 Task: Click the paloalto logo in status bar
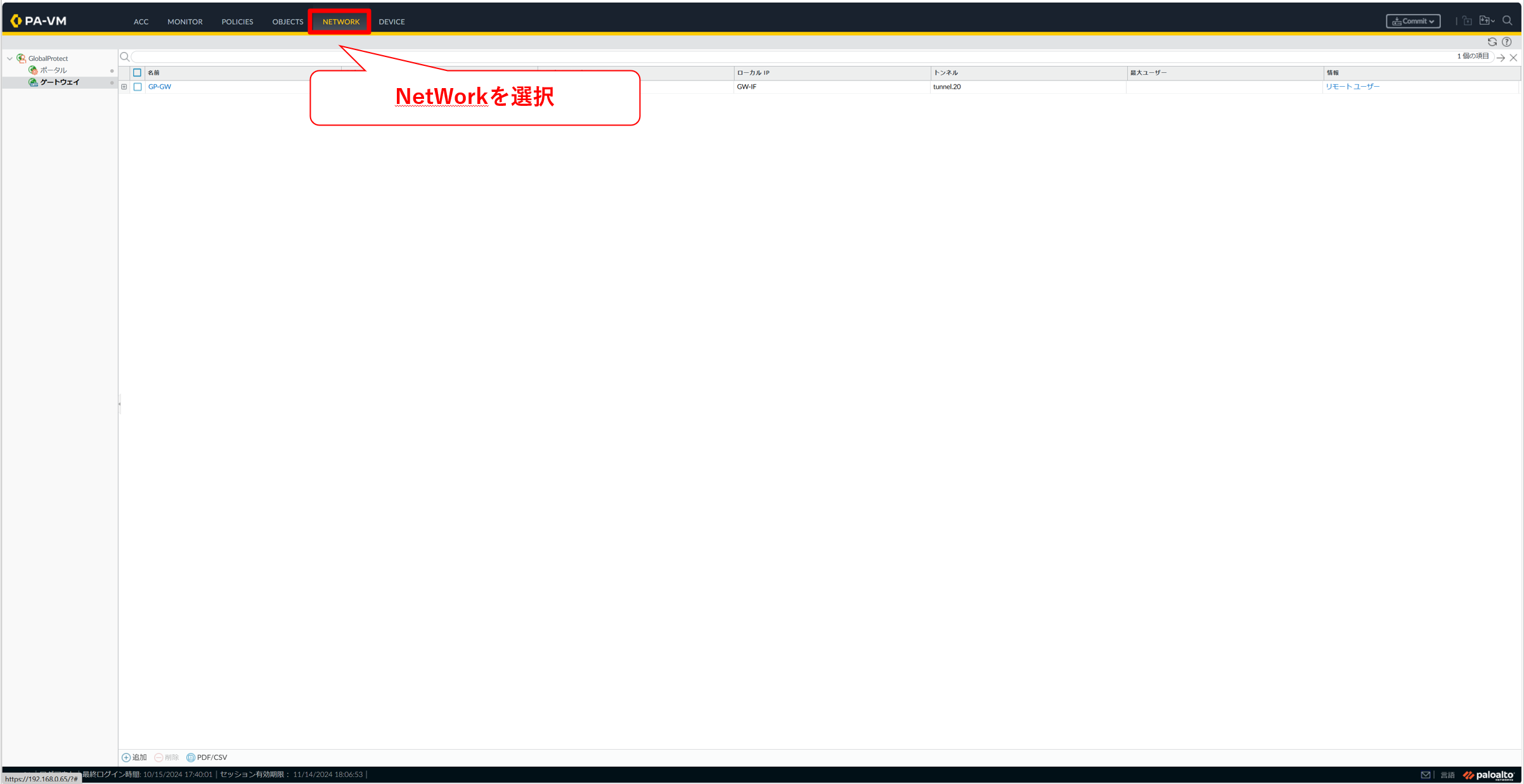click(1488, 775)
